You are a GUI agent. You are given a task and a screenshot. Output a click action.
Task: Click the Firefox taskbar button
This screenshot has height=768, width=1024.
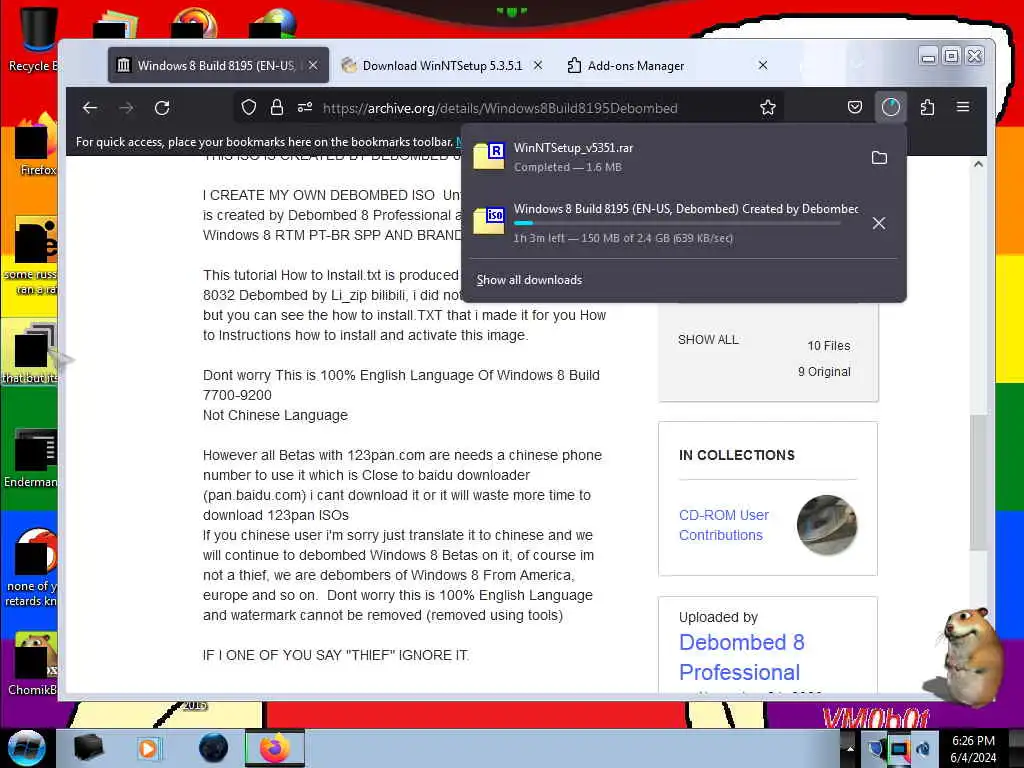coord(274,748)
